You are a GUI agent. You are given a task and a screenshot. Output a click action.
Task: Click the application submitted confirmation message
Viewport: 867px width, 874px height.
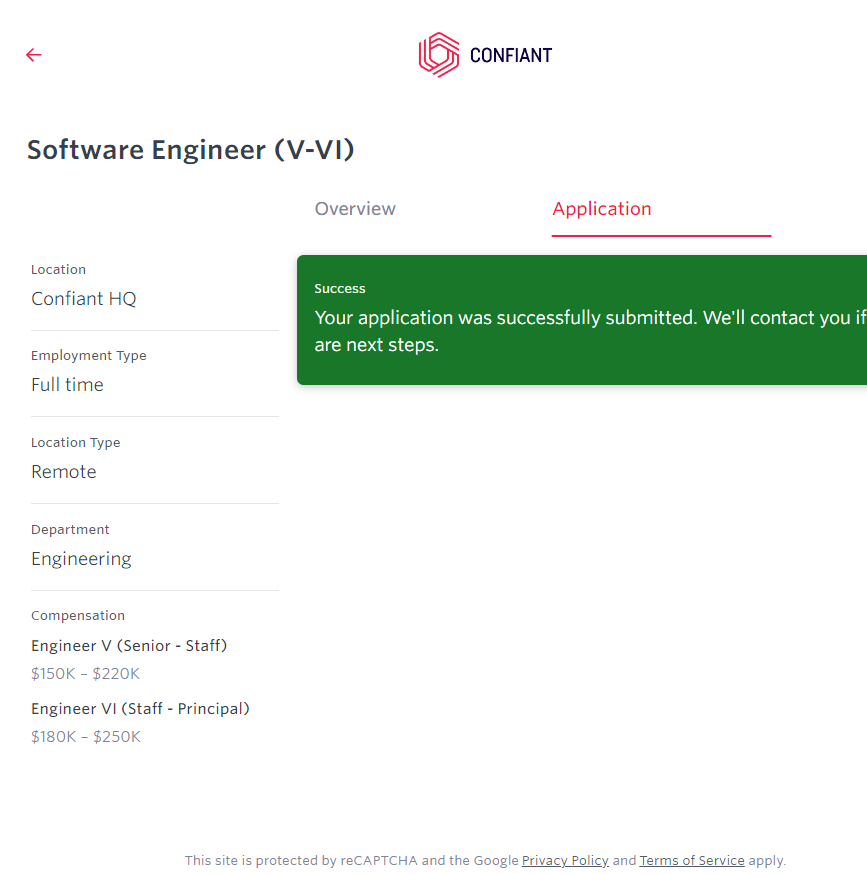click(x=580, y=331)
